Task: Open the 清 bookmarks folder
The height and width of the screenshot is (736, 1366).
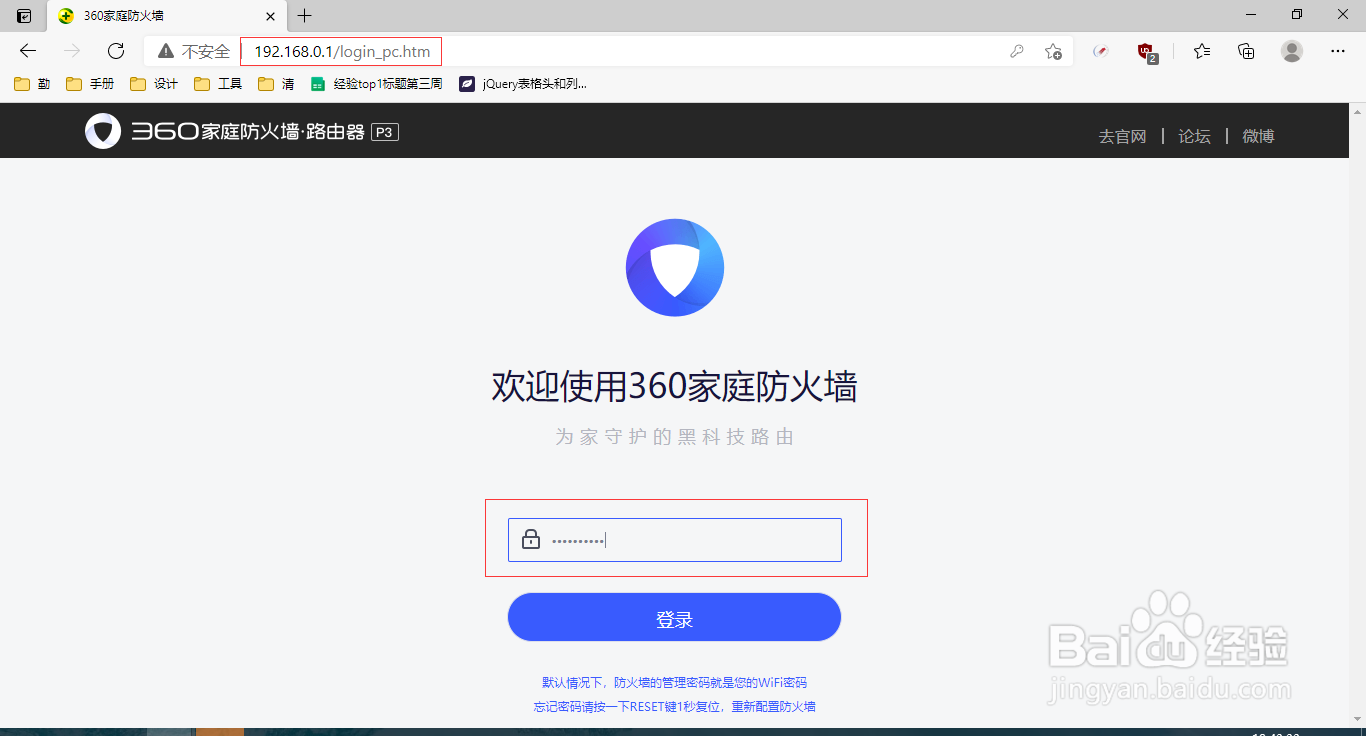Action: [x=276, y=84]
